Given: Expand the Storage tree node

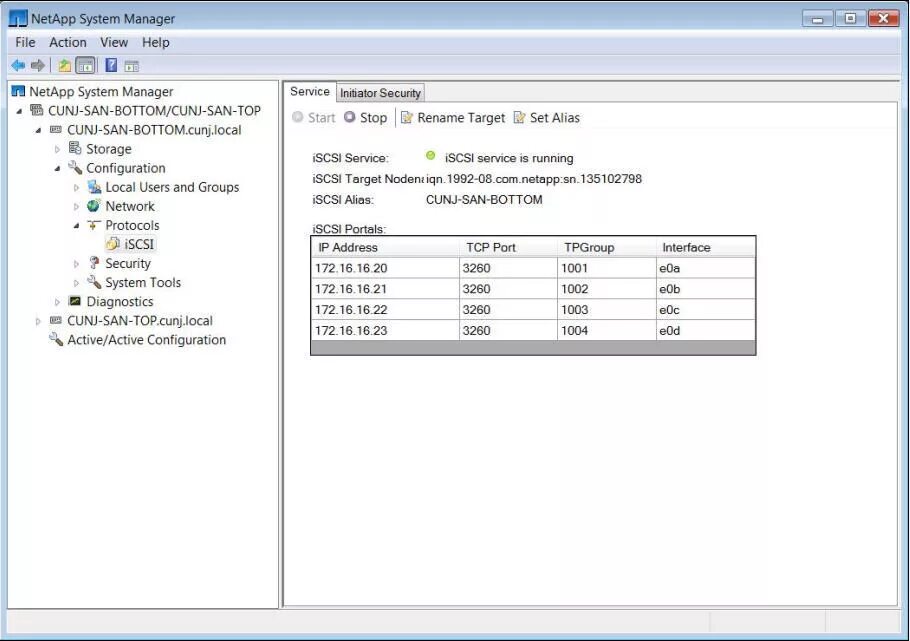Looking at the screenshot, I should pyautogui.click(x=57, y=149).
